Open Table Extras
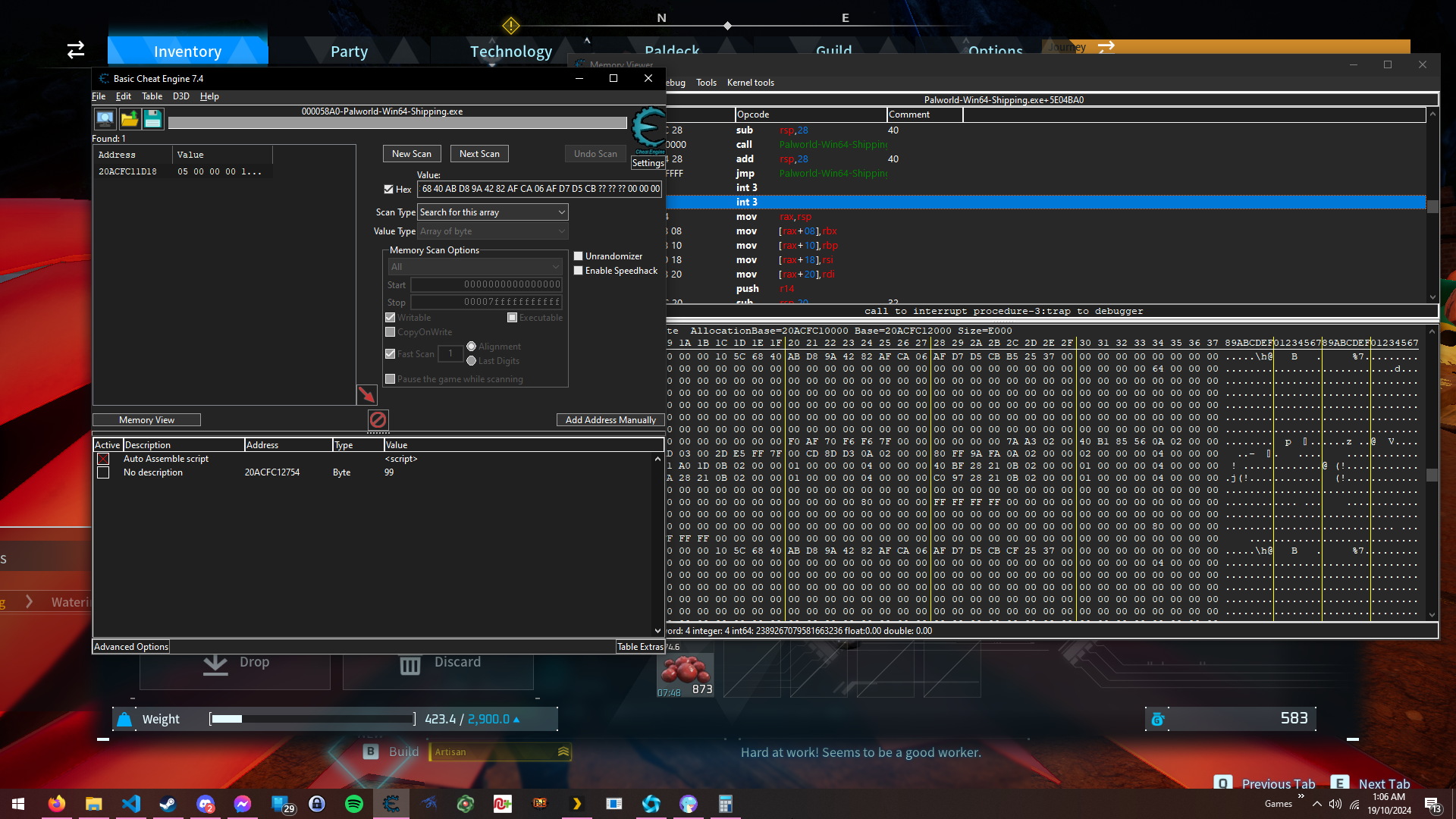The width and height of the screenshot is (1456, 819). pos(640,647)
